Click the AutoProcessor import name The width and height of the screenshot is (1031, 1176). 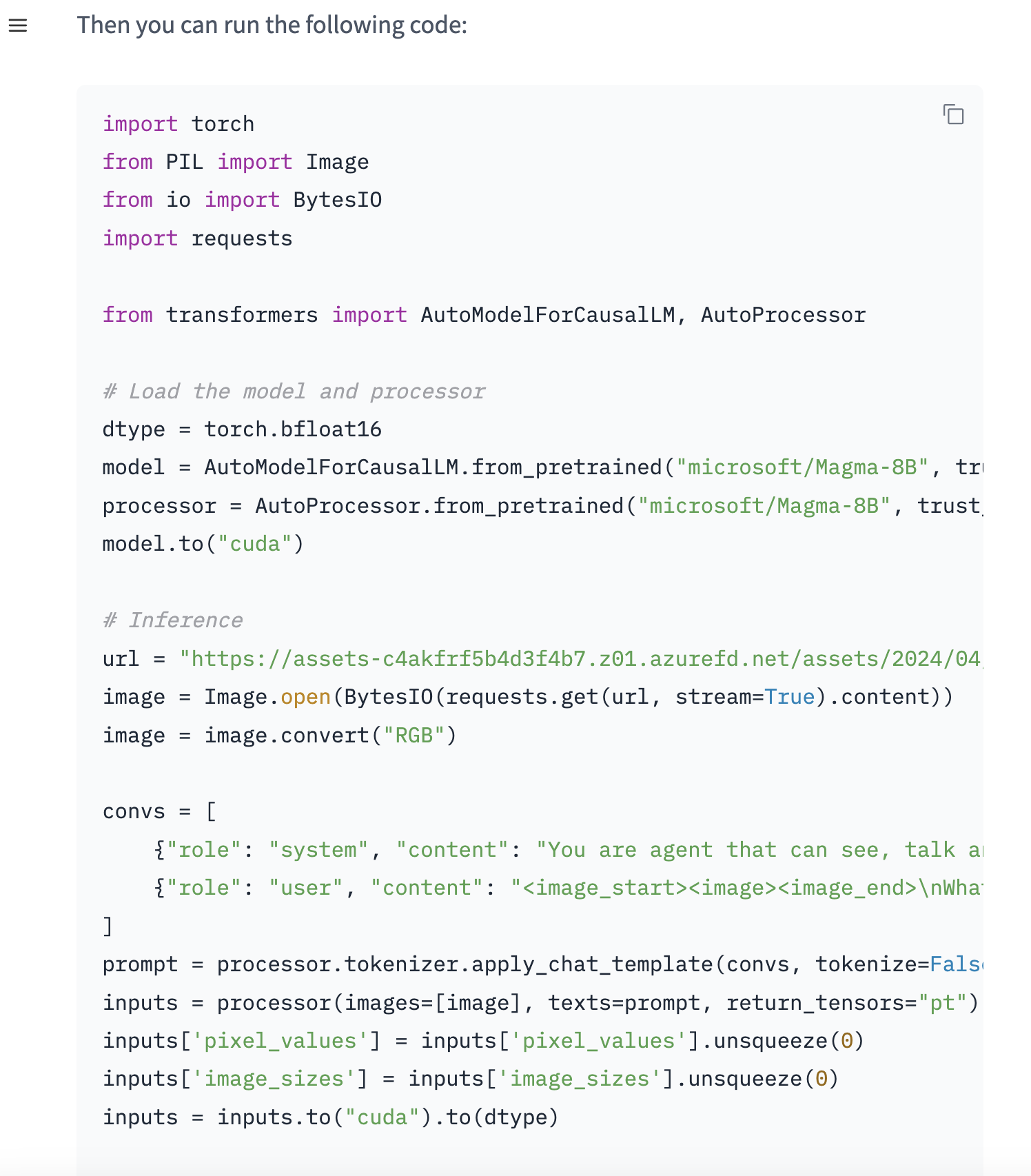[783, 315]
